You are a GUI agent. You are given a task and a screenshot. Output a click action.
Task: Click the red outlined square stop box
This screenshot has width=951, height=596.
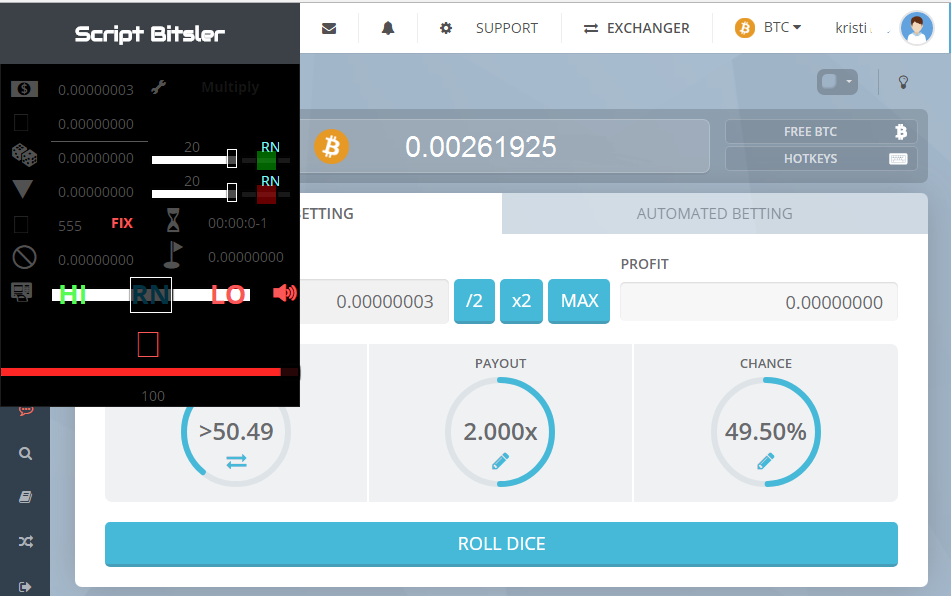coord(148,344)
